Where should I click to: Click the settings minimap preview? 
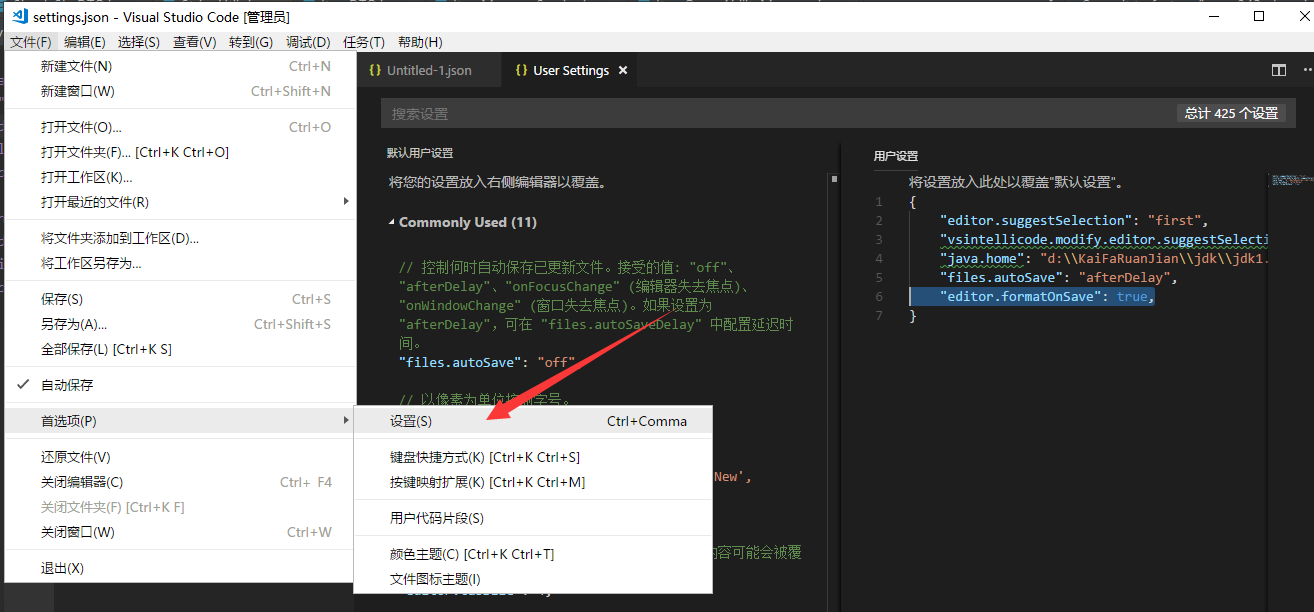tap(1290, 180)
